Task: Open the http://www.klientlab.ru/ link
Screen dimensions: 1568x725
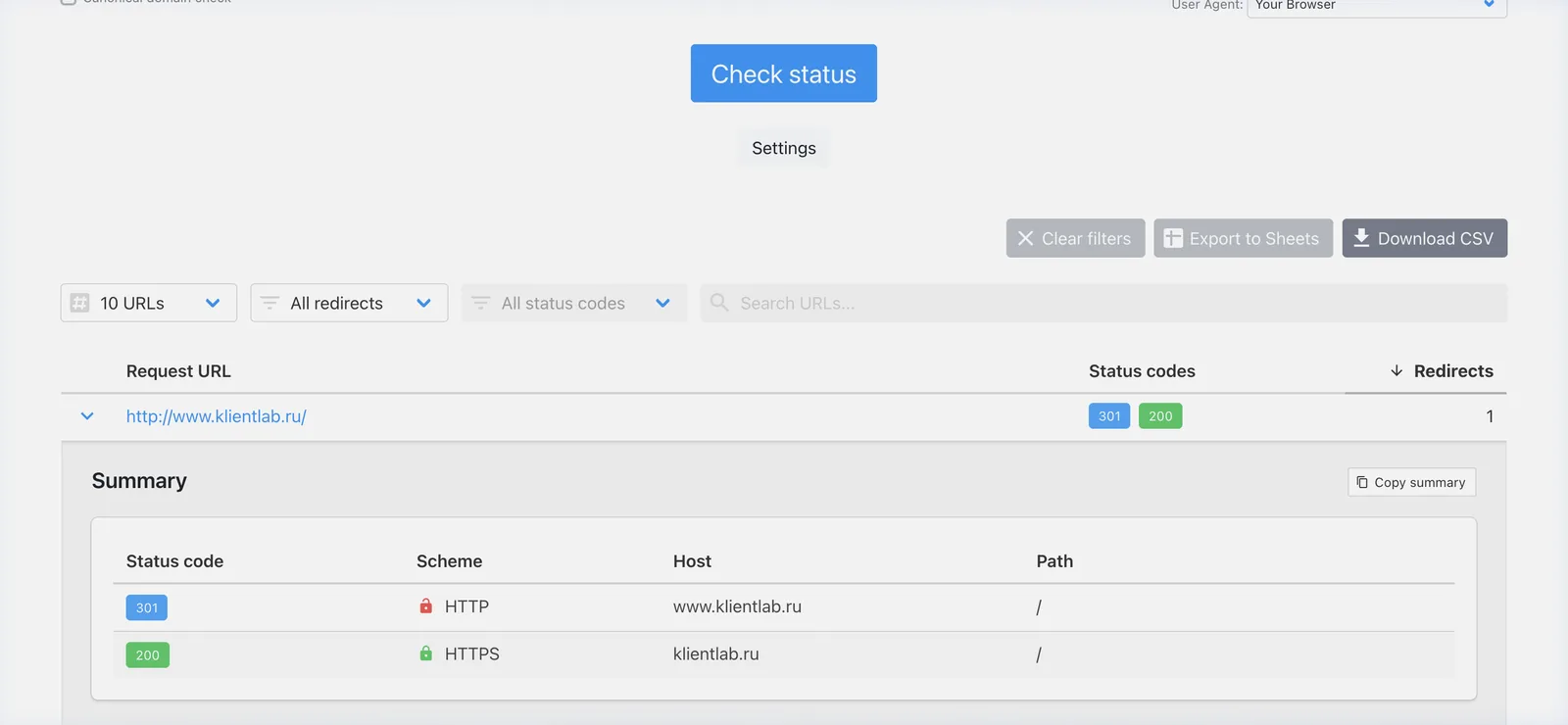Action: (x=217, y=416)
